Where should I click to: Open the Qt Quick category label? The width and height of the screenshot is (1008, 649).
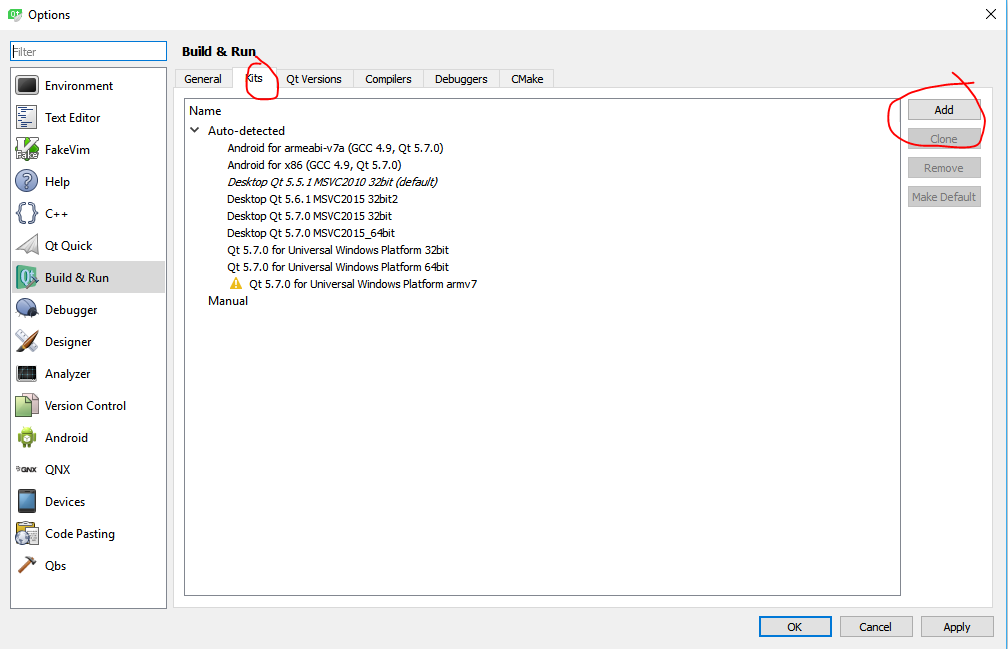point(69,245)
